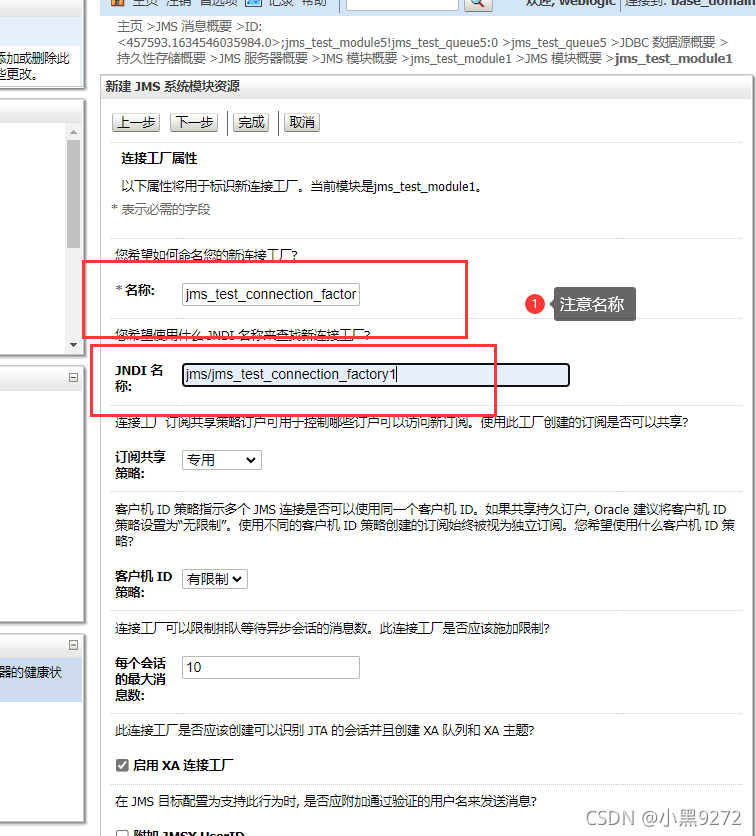Open the 客户机 ID 策略 dropdown
This screenshot has height=836, width=756.
[x=215, y=579]
